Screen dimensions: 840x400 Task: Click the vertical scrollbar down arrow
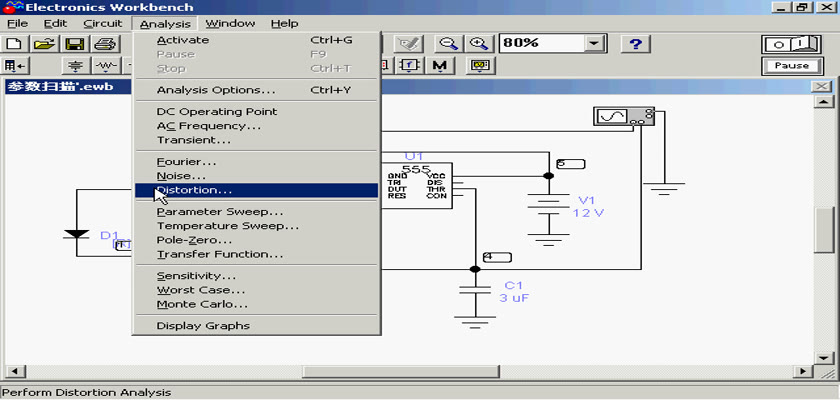tap(823, 358)
